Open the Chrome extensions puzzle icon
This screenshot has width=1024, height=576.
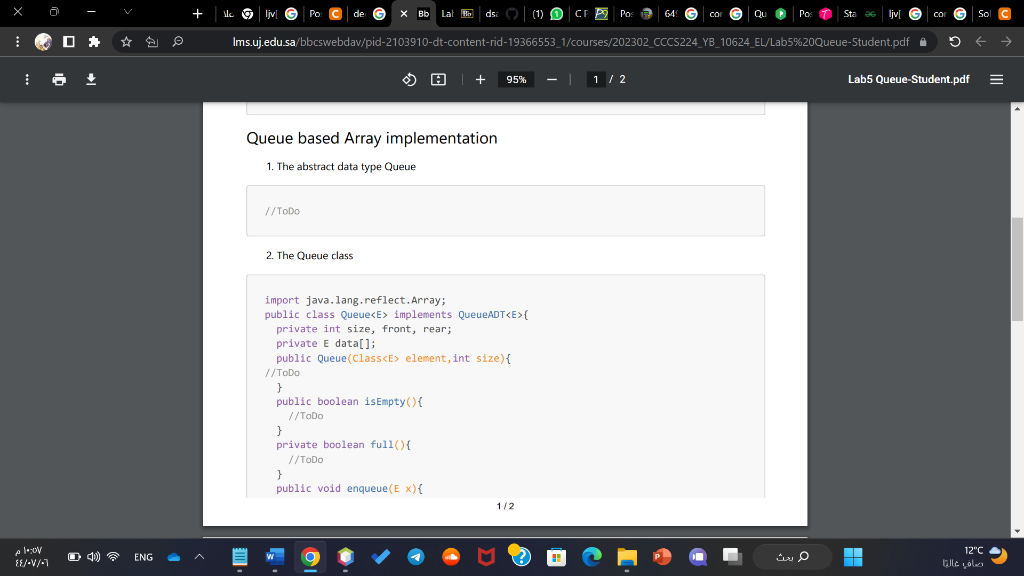click(94, 41)
